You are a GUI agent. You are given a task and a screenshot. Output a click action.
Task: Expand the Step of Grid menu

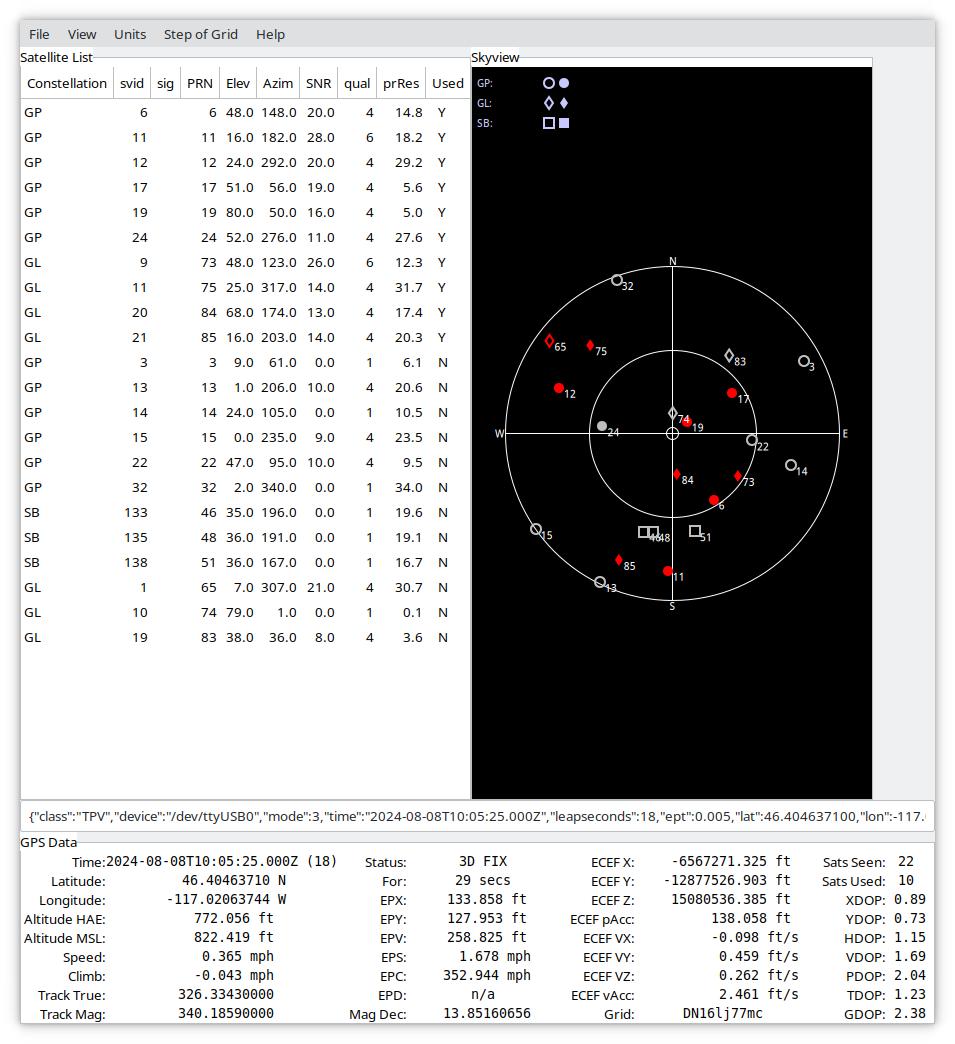[x=201, y=34]
